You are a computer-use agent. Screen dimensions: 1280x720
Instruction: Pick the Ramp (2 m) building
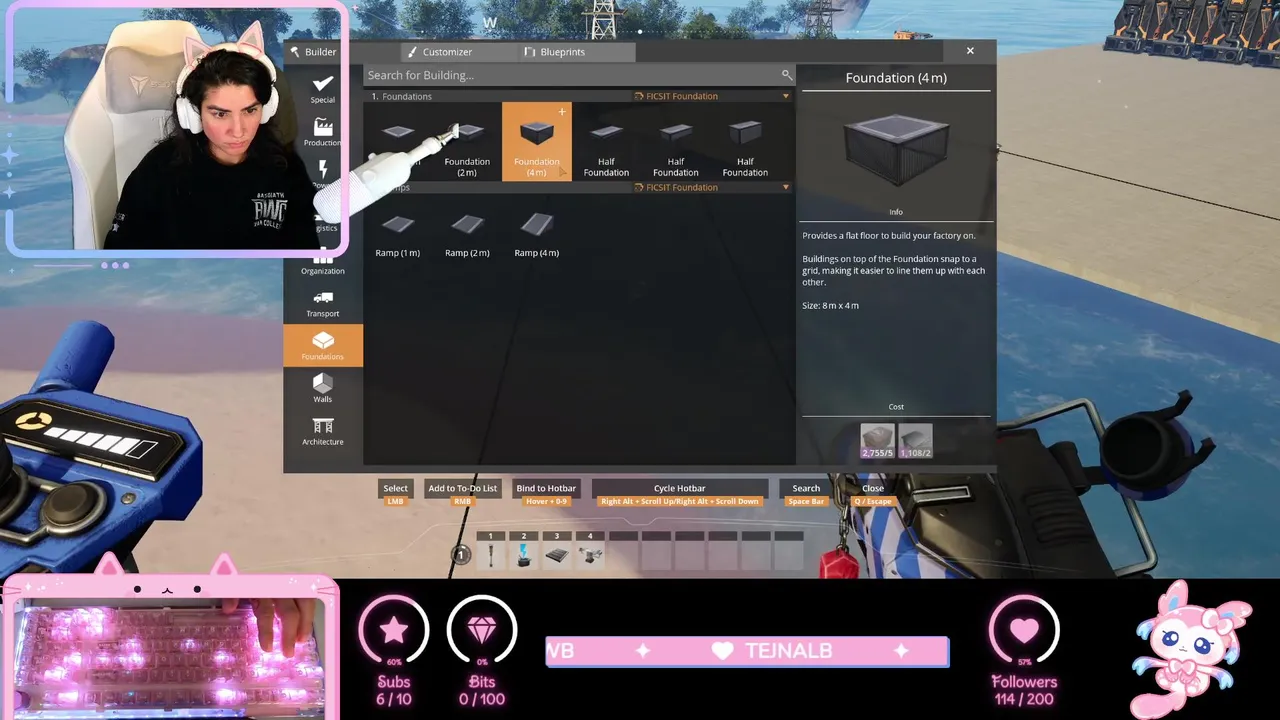[x=467, y=233]
